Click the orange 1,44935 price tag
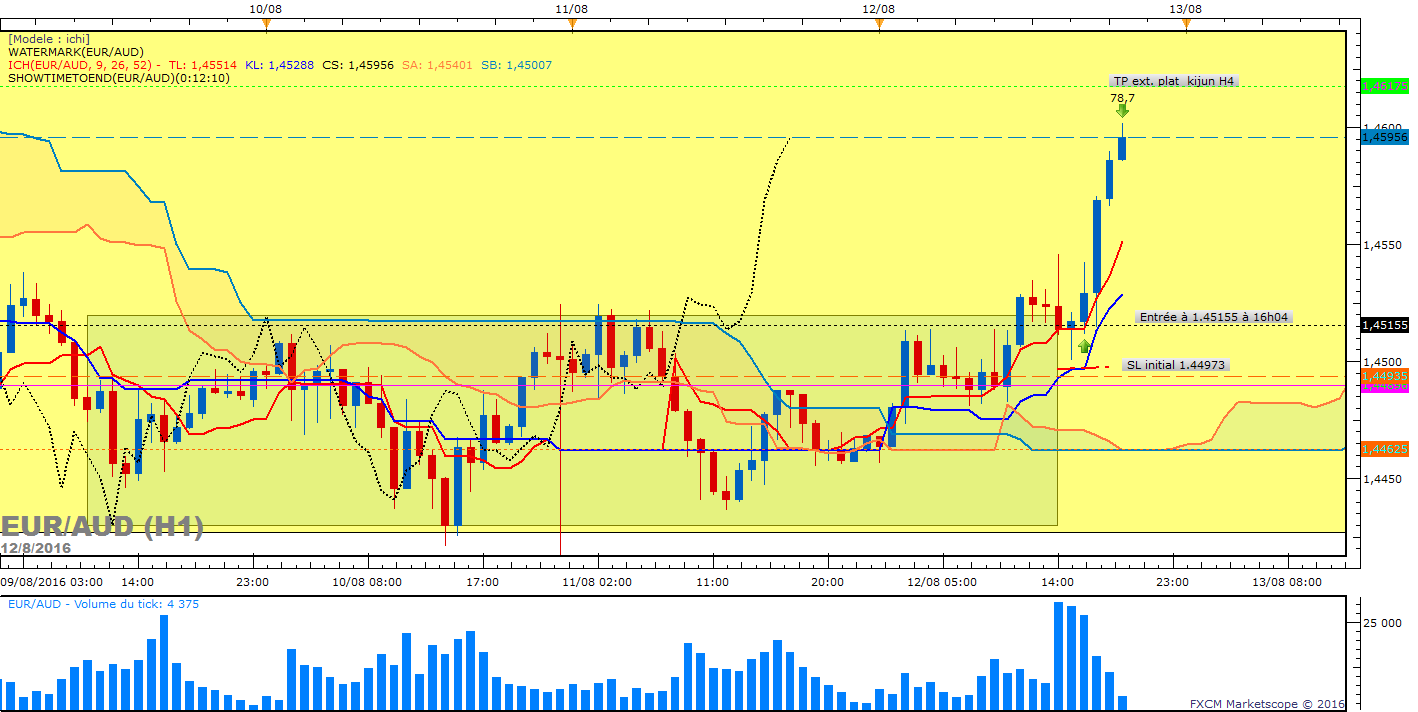Image resolution: width=1418 pixels, height=712 pixels. coord(1385,376)
